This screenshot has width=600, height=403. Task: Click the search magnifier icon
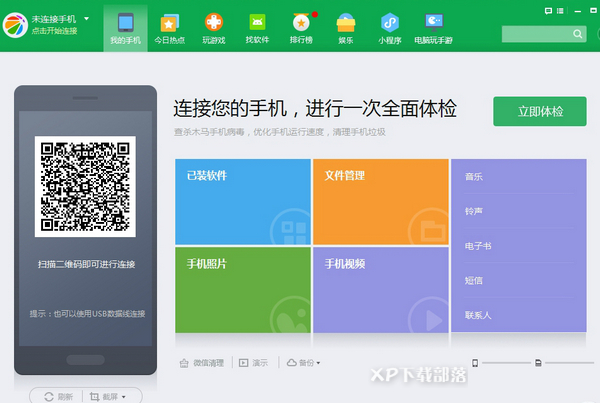click(578, 34)
